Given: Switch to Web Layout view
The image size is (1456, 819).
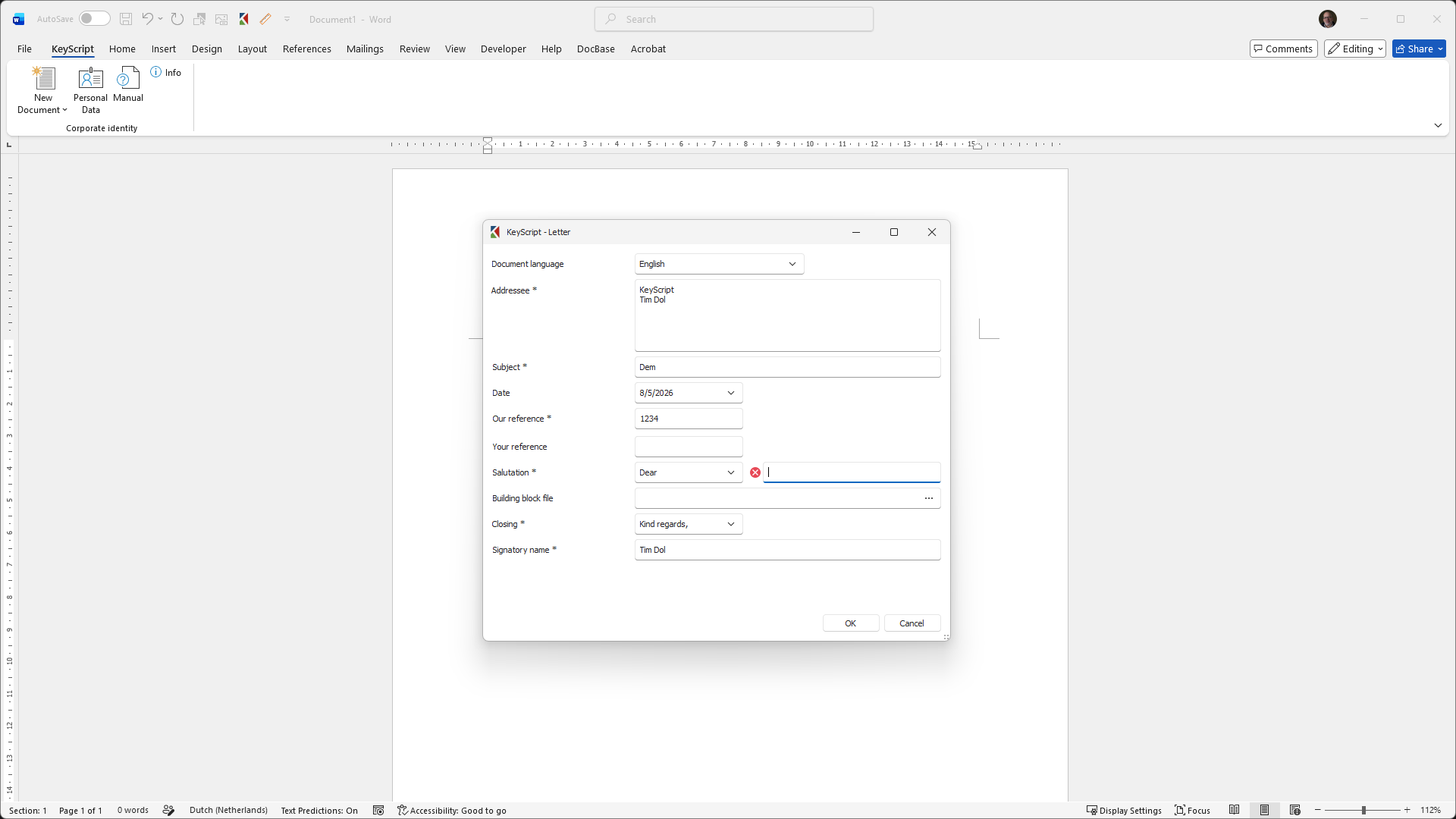Looking at the screenshot, I should coord(1295,811).
